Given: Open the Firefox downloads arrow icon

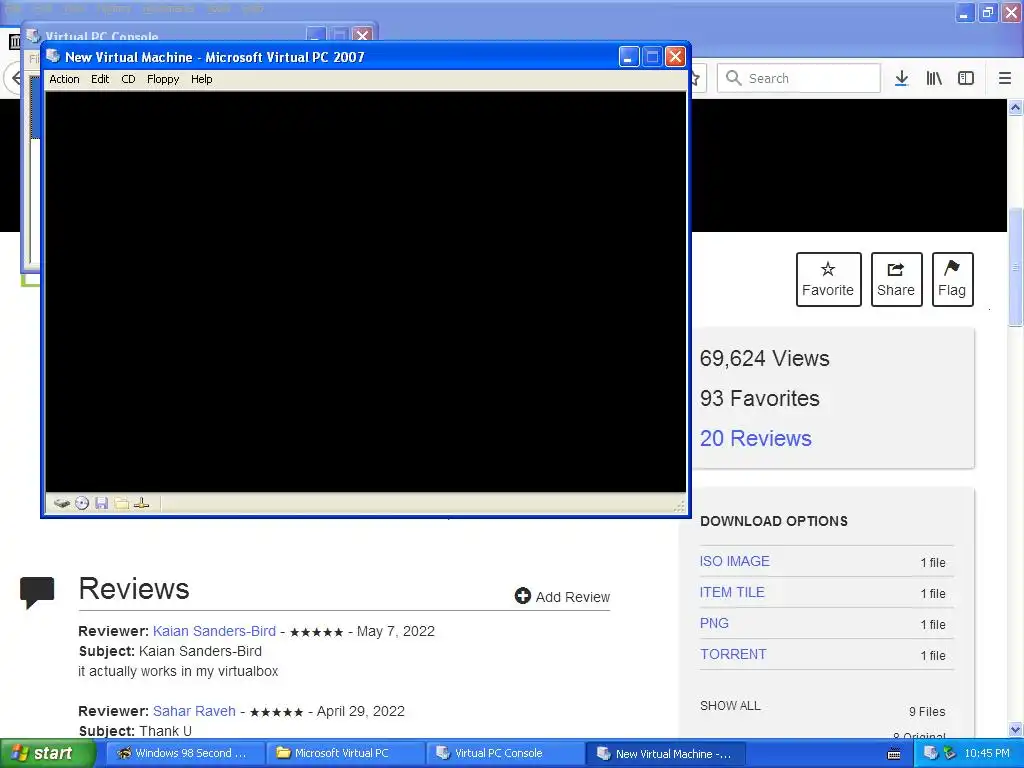Looking at the screenshot, I should [x=901, y=78].
